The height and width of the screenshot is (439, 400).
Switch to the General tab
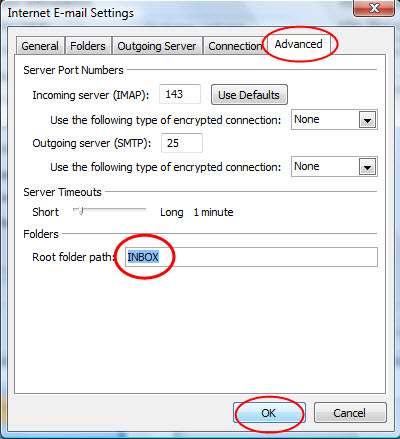pyautogui.click(x=40, y=46)
